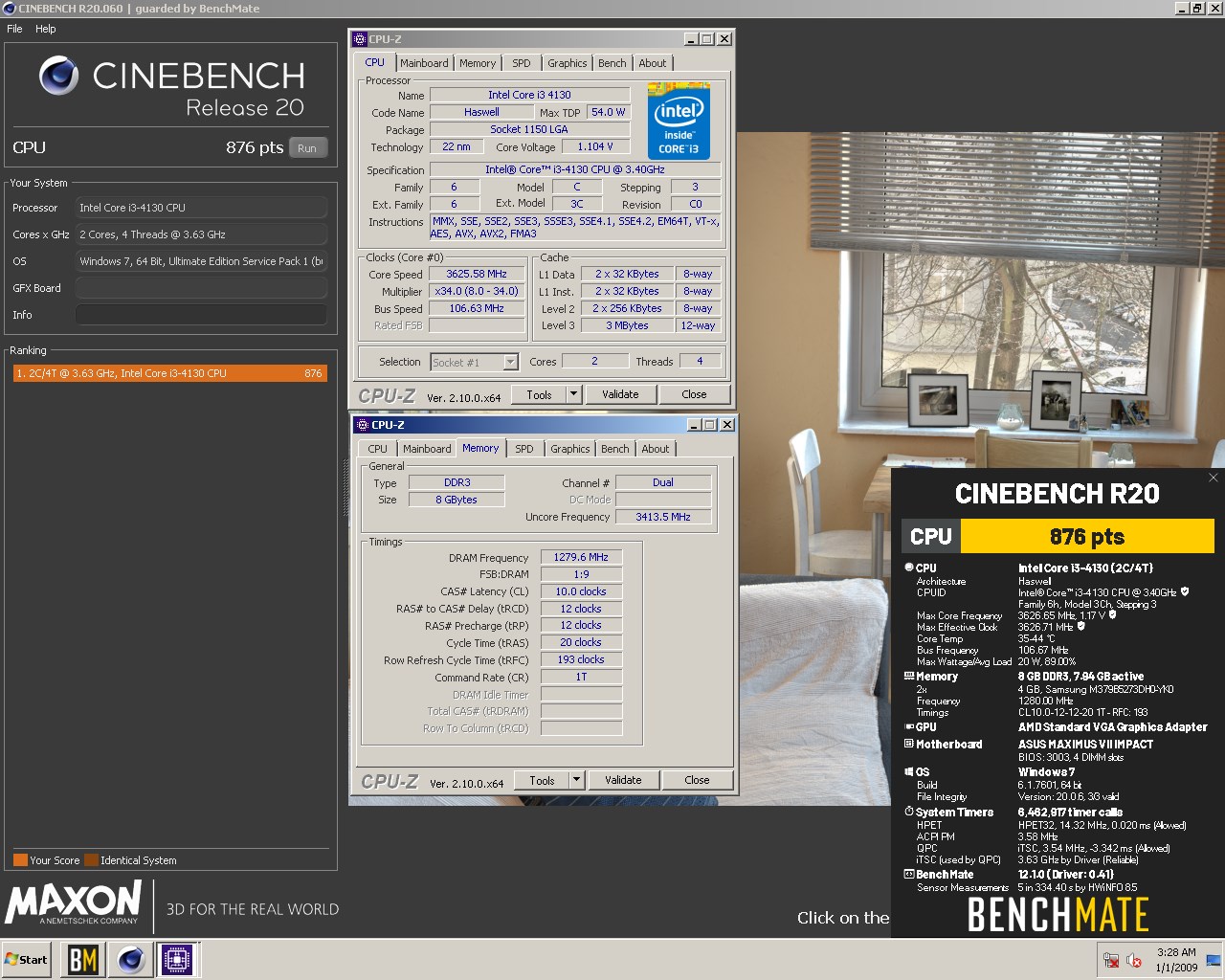
Task: Select the Bench tab in the CPU-Z processor window
Action: tap(612, 63)
